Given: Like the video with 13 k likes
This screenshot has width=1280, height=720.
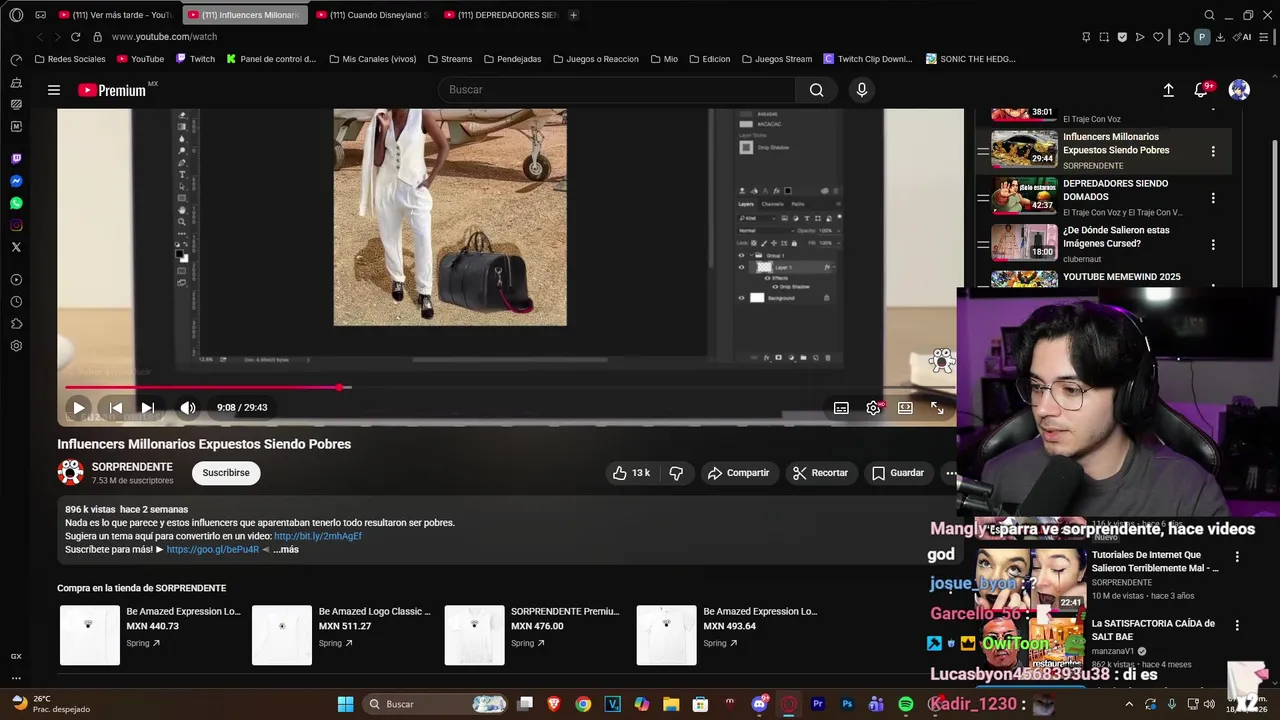Looking at the screenshot, I should pyautogui.click(x=632, y=473).
